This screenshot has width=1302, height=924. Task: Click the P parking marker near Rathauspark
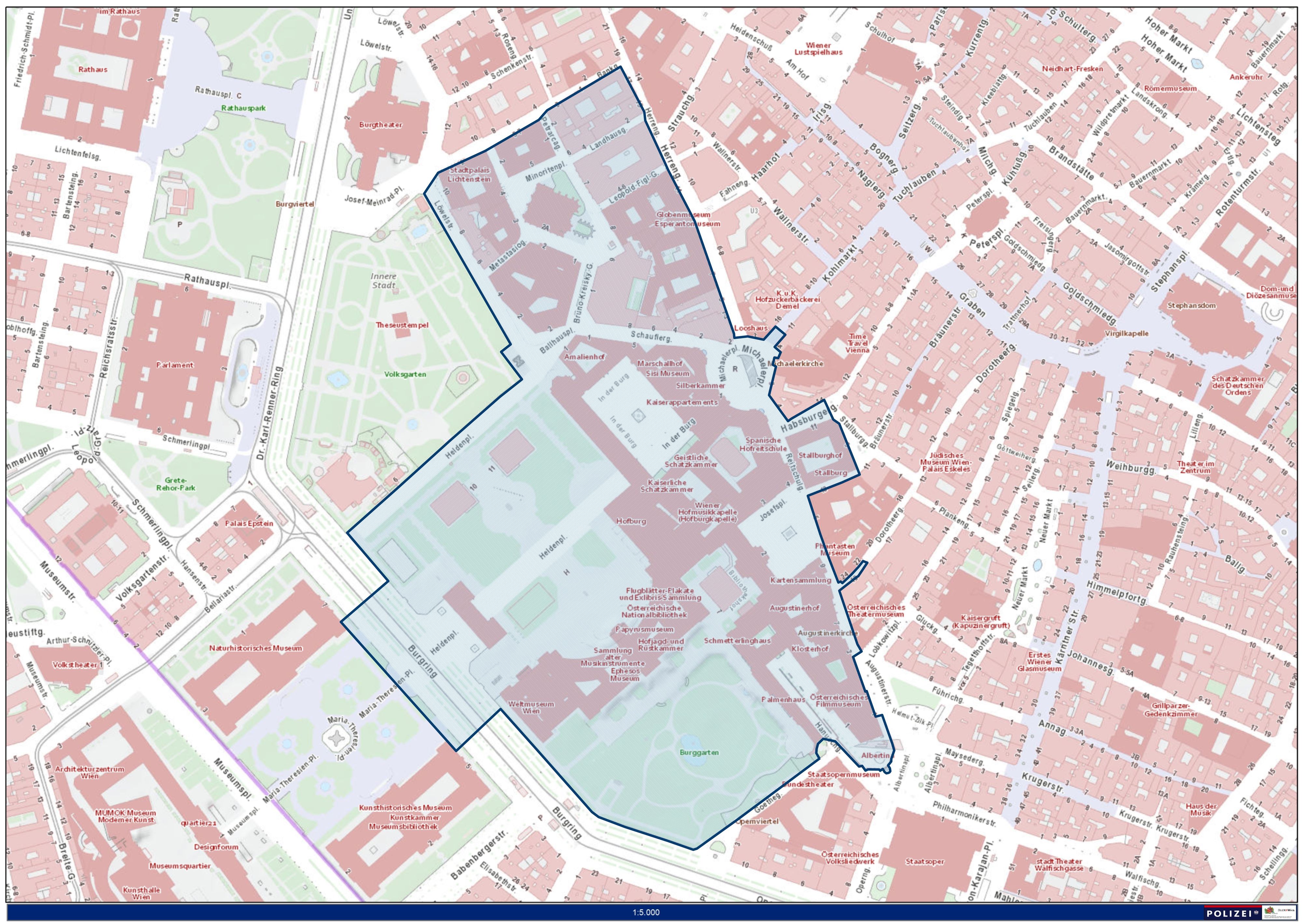(180, 224)
